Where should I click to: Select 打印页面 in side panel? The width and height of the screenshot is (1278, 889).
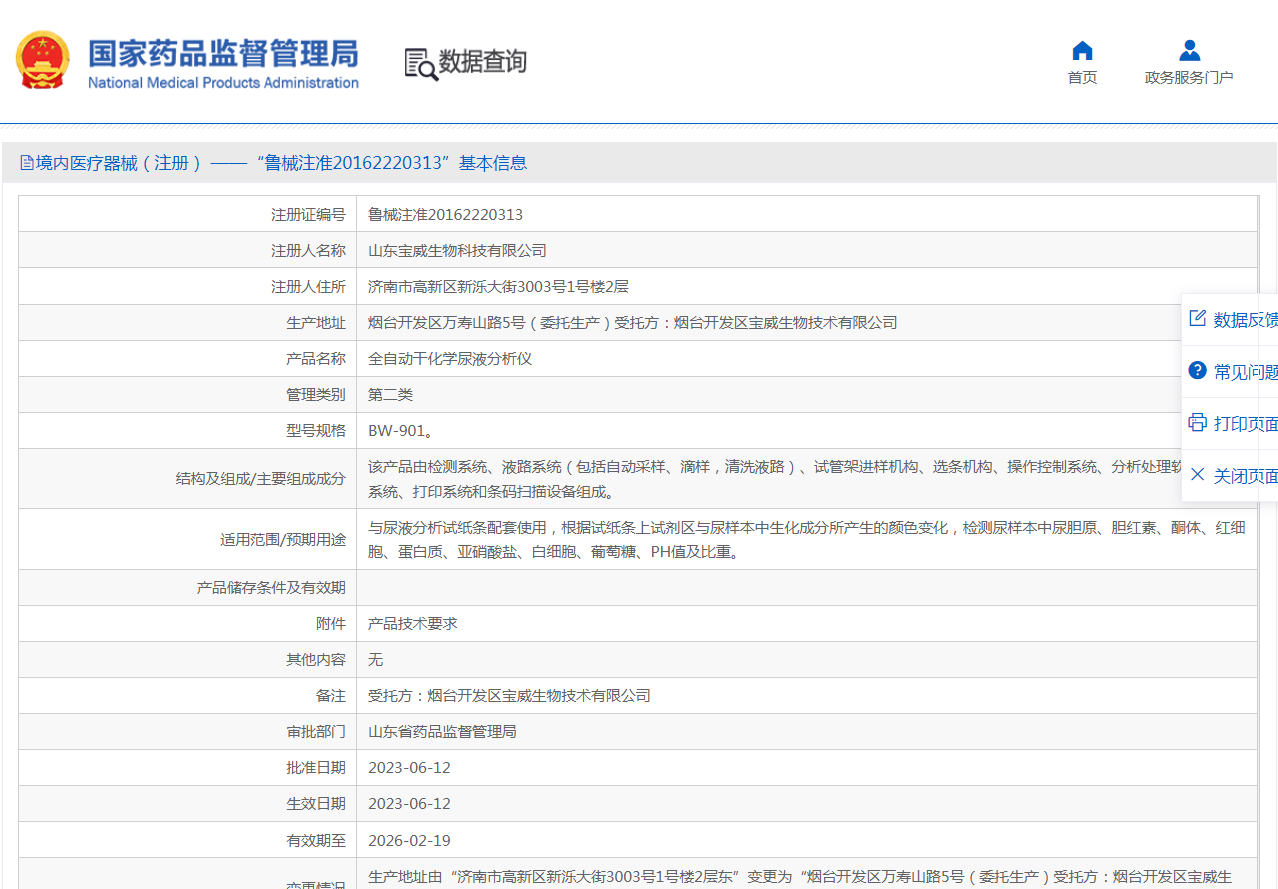[x=1245, y=424]
